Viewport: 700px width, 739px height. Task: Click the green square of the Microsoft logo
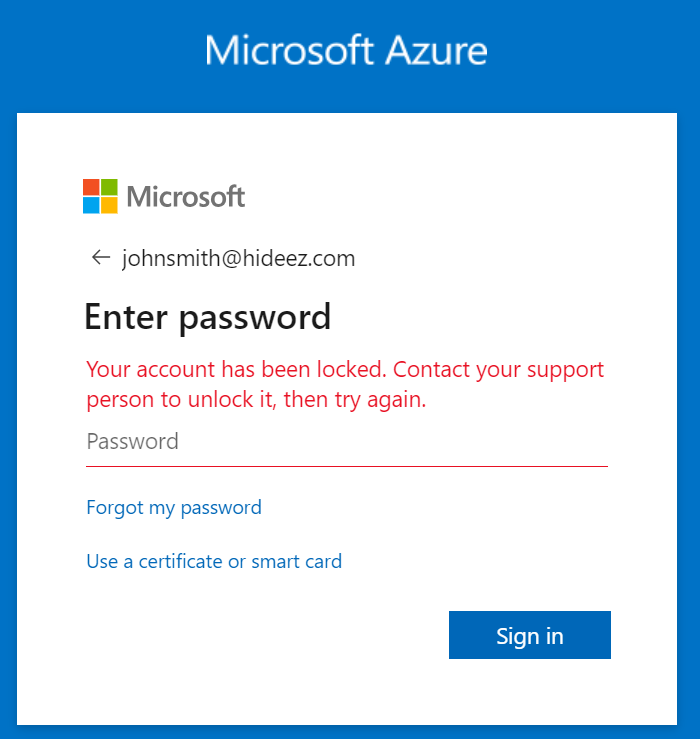click(109, 187)
